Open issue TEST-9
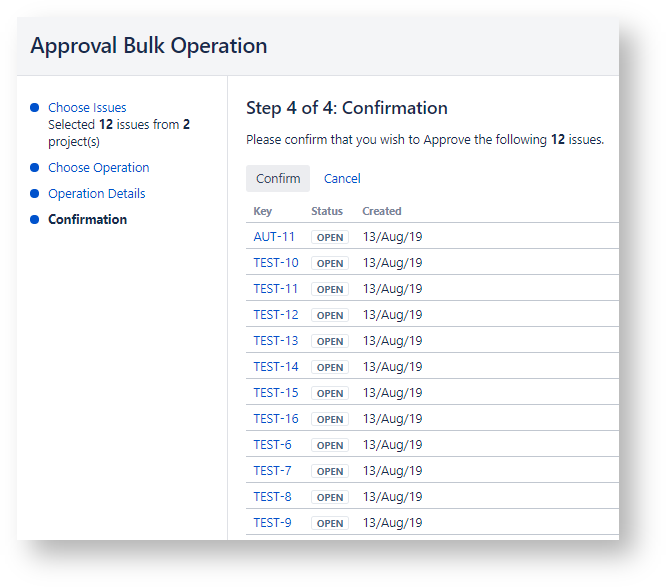This screenshot has width=667, height=588. [273, 523]
